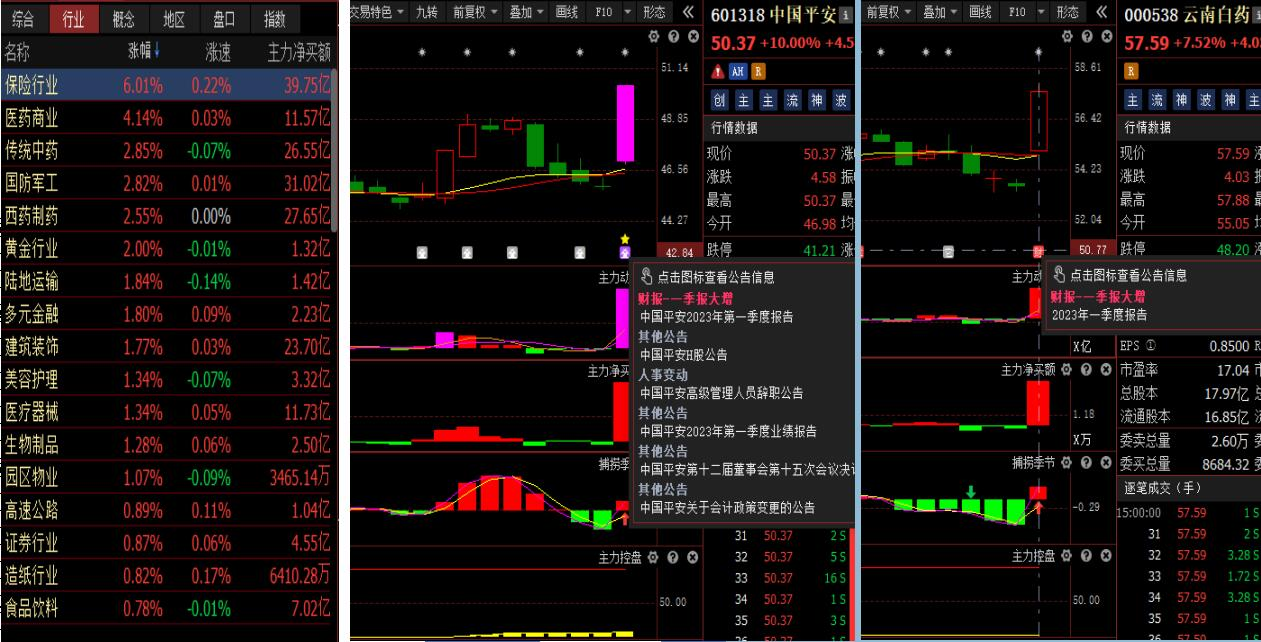
Task: Select 国防军工 row in industry list
Action: (166, 184)
